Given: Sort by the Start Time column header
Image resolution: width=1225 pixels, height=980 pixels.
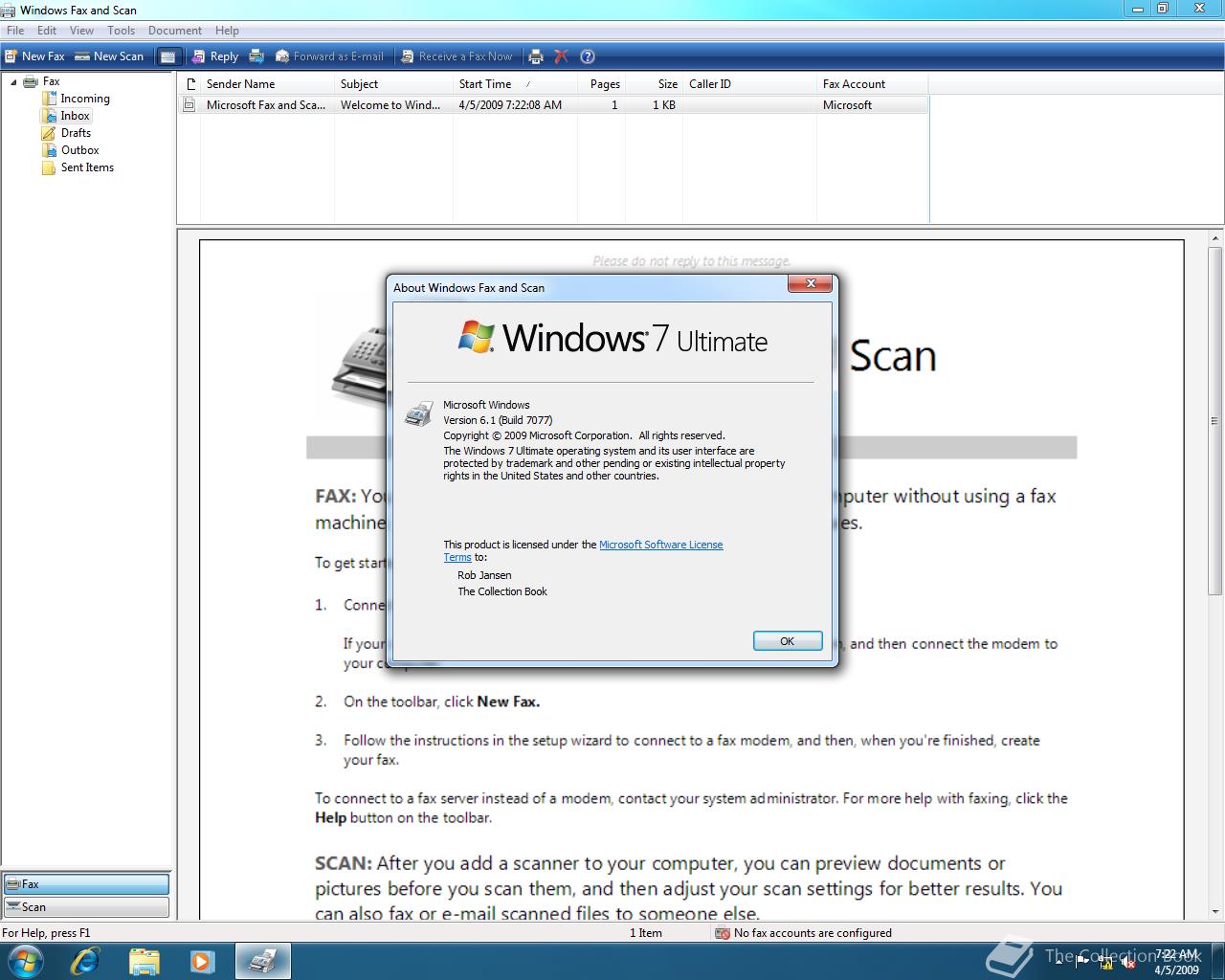Looking at the screenshot, I should click(515, 84).
